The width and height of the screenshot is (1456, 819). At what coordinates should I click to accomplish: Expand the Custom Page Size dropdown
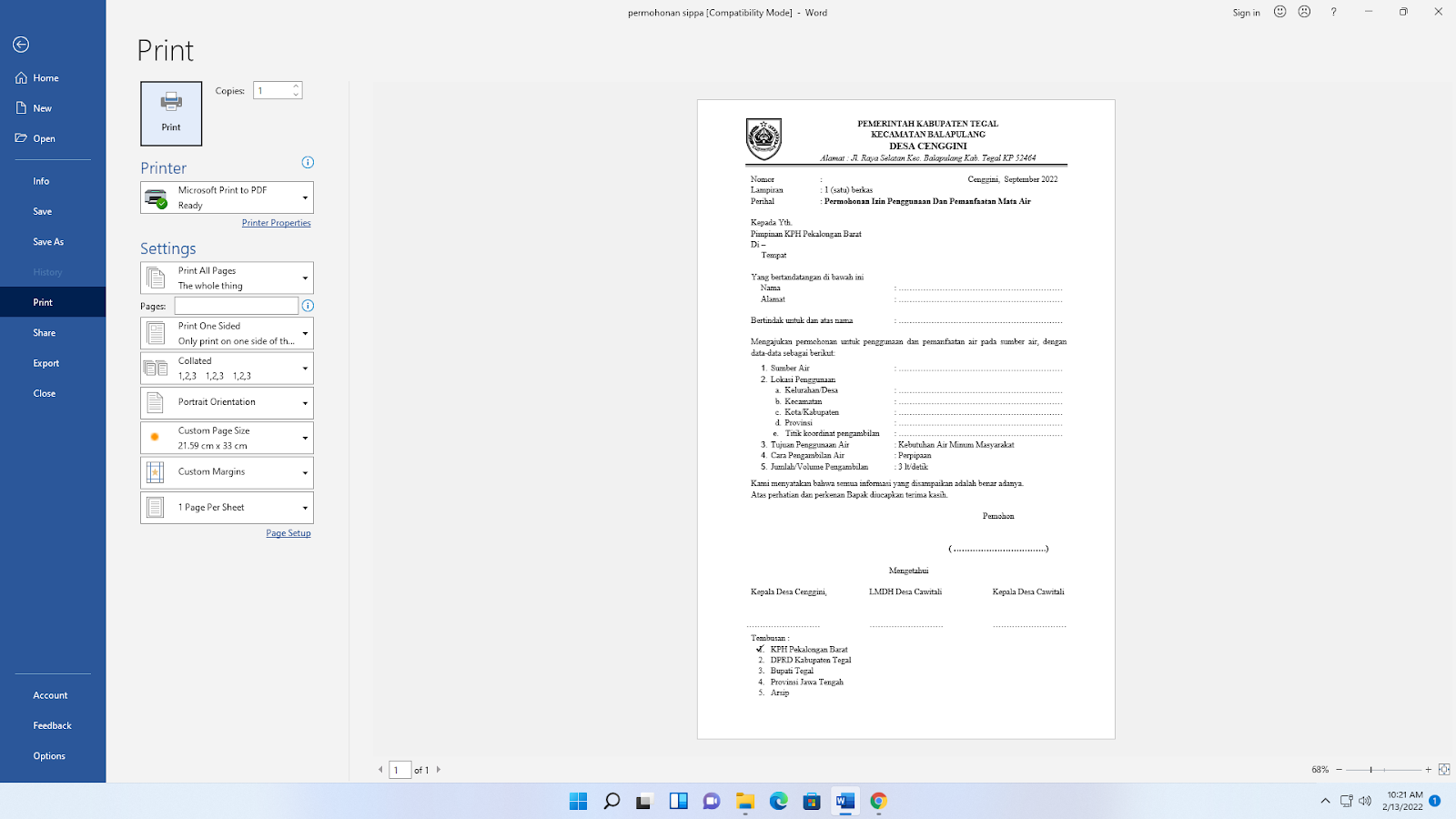point(227,438)
